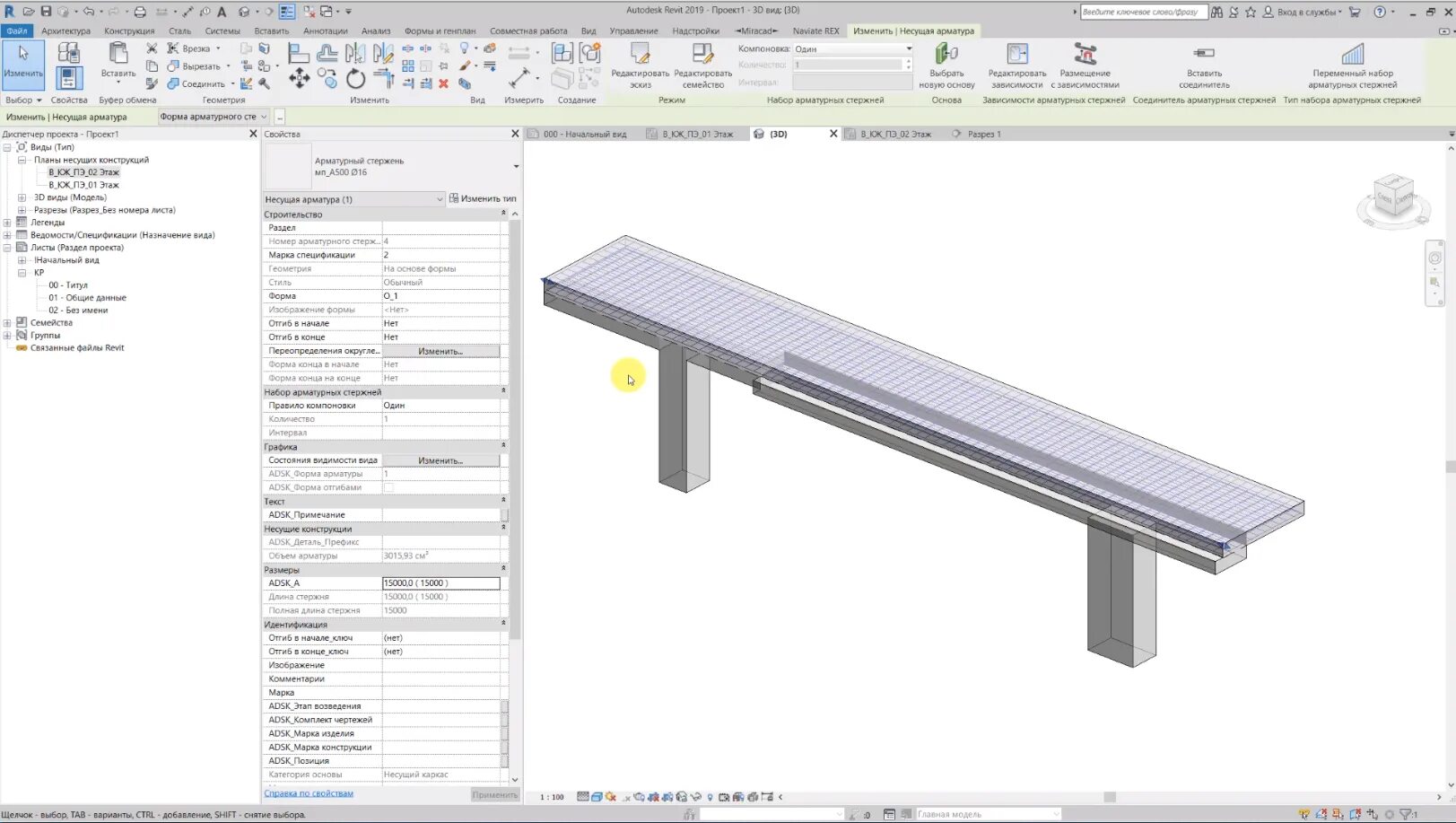This screenshot has height=823, width=1456.
Task: Click the 3D view horizontal scrollbar thumb
Action: coord(1110,797)
